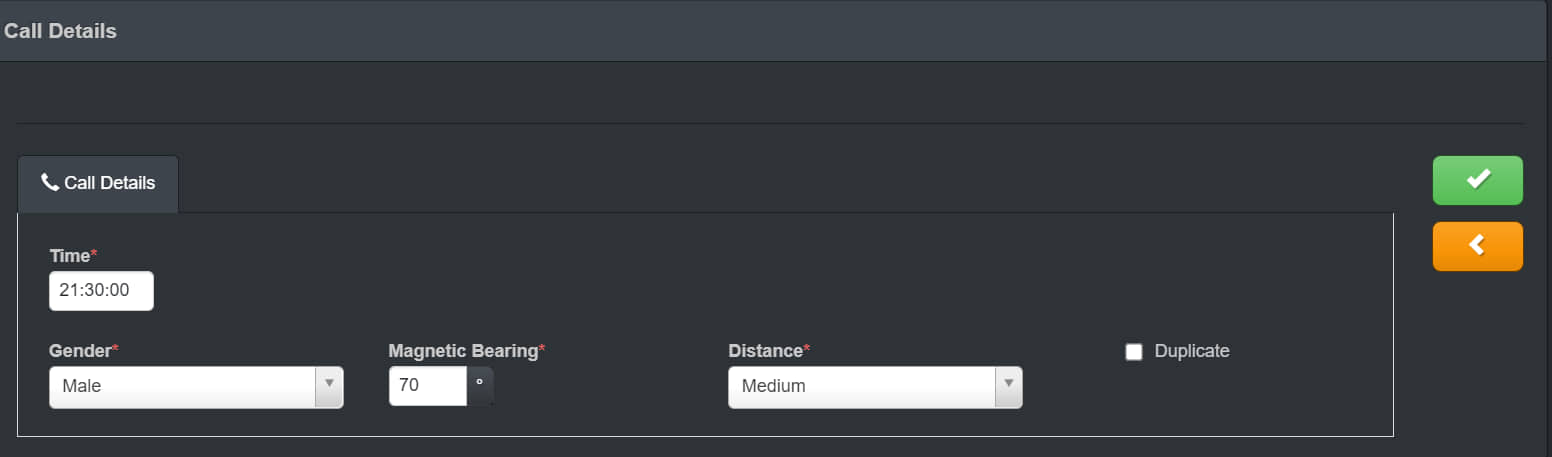Viewport: 1552px width, 457px height.
Task: Toggle the Duplicate checkbox
Action: 1134,352
